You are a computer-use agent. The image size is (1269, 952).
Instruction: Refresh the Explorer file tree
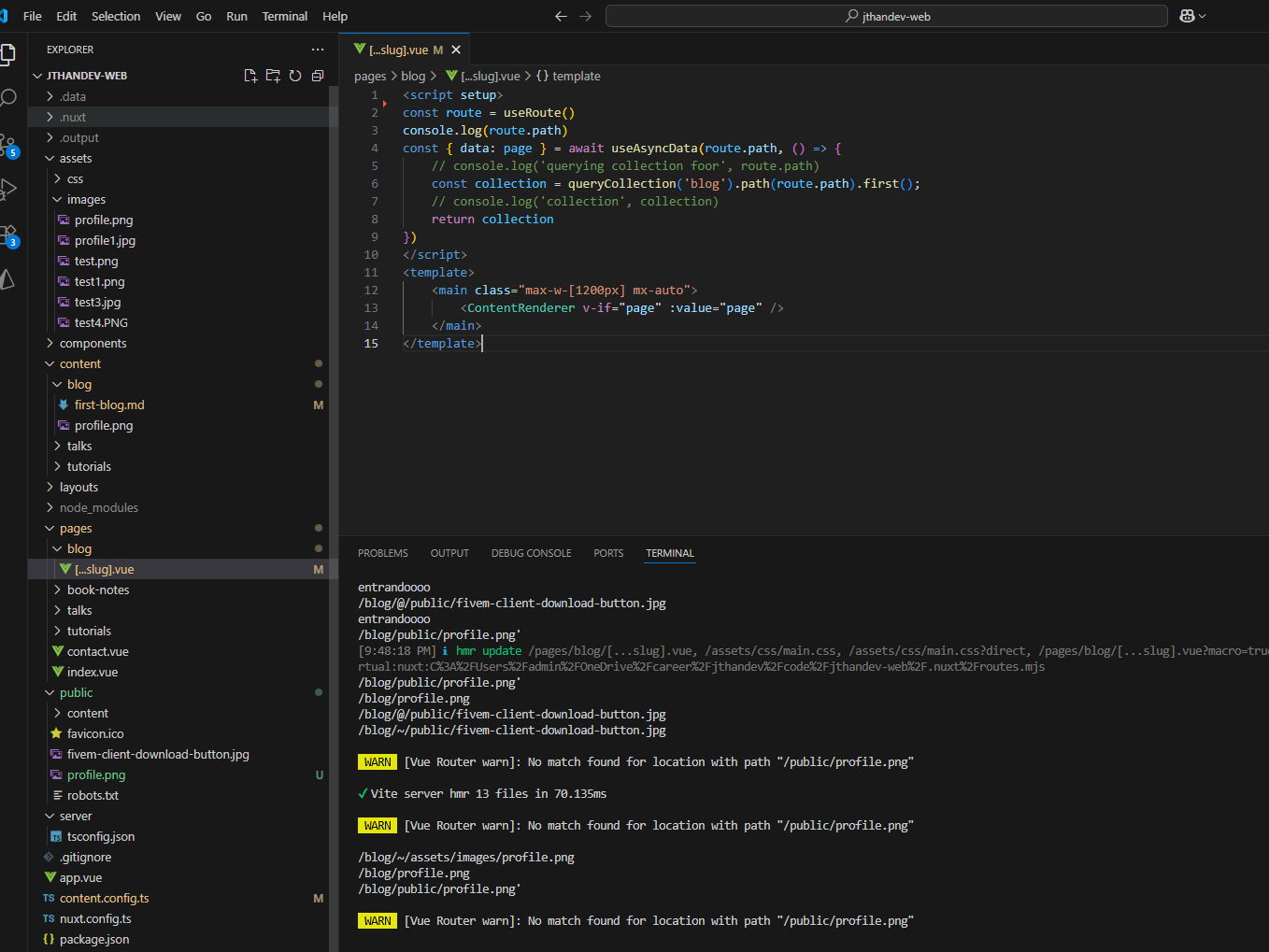point(295,76)
